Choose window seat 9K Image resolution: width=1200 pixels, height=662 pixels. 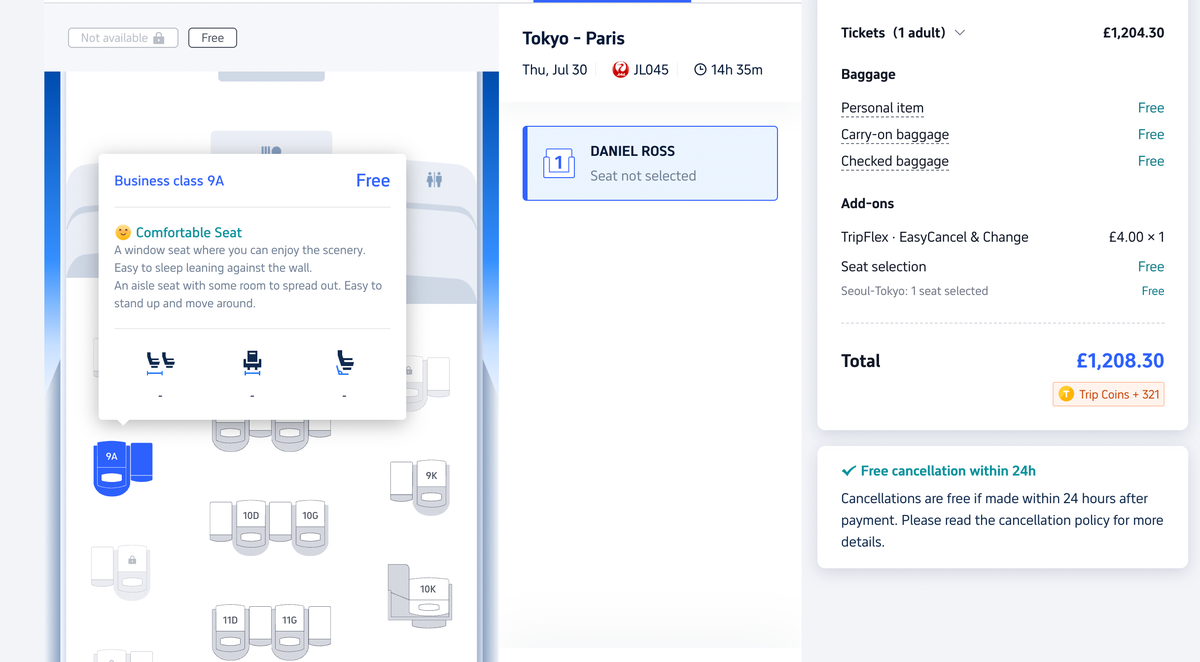pyautogui.click(x=431, y=486)
